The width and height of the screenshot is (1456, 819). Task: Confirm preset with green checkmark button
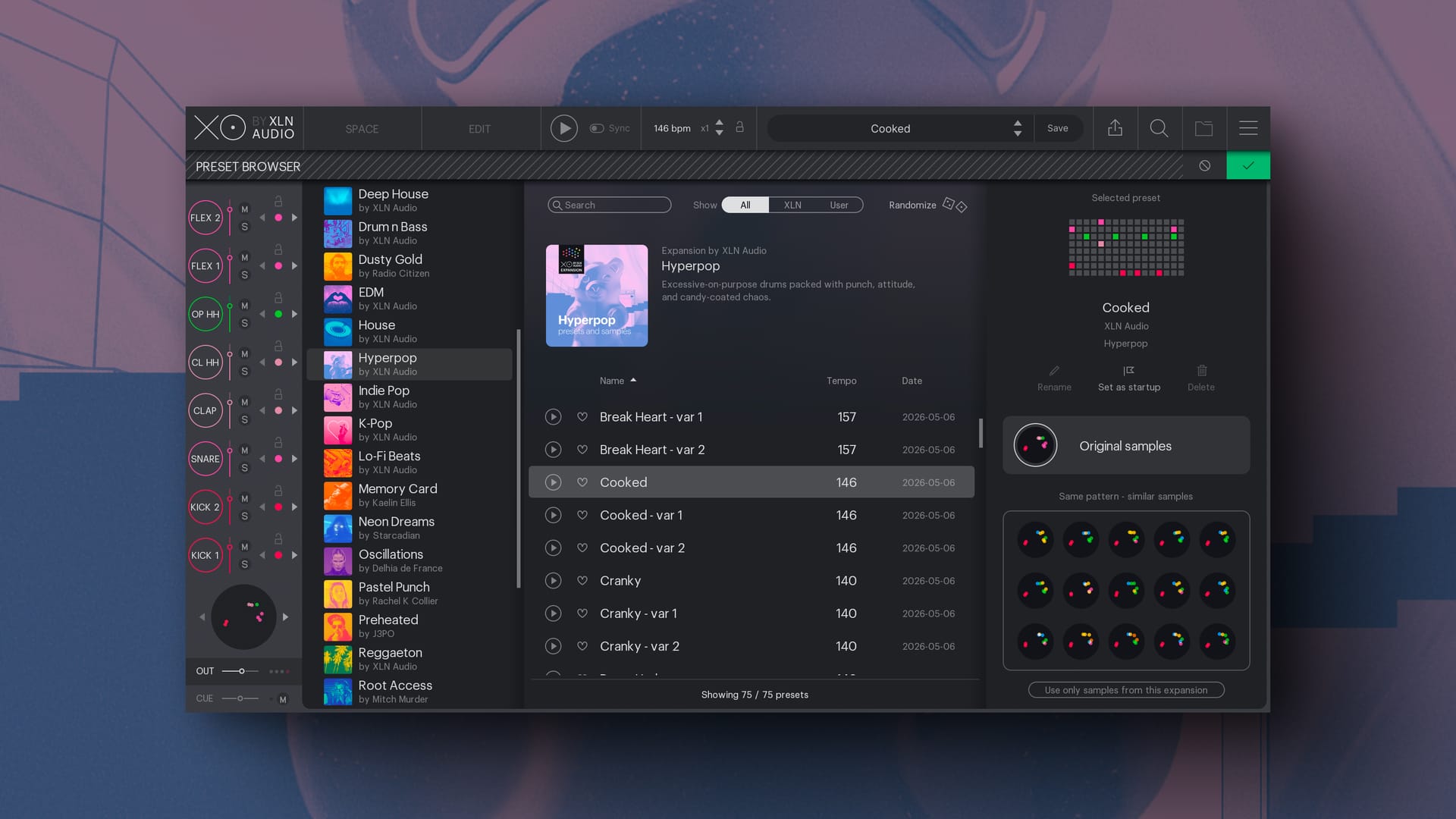[x=1248, y=165]
